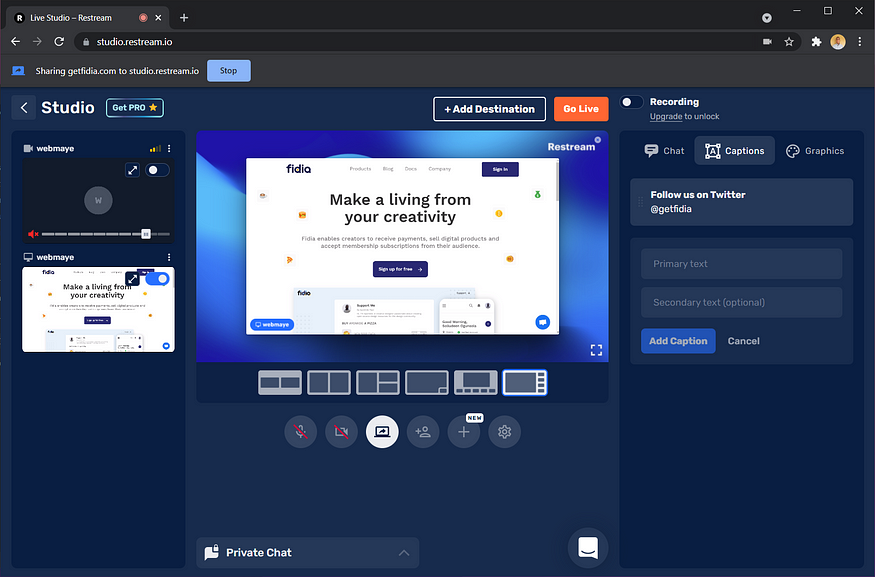Unmute the microphone button
Image resolution: width=875 pixels, height=577 pixels.
click(x=301, y=431)
